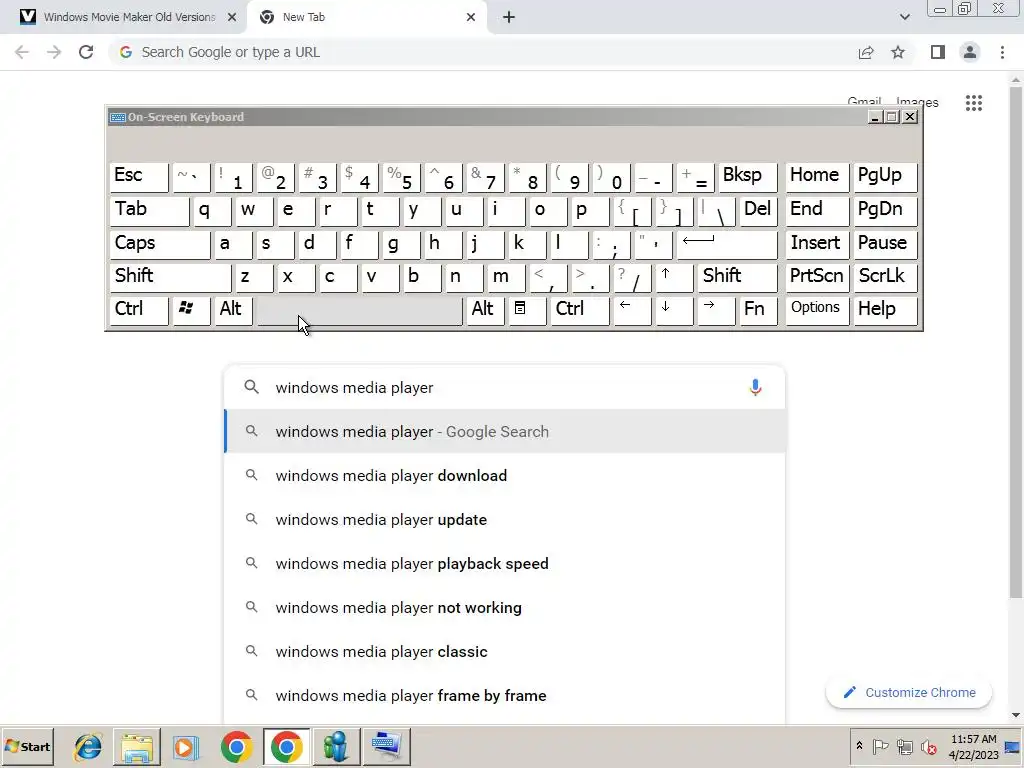Click Customize Chrome button
This screenshot has height=768, width=1024.
(x=909, y=693)
